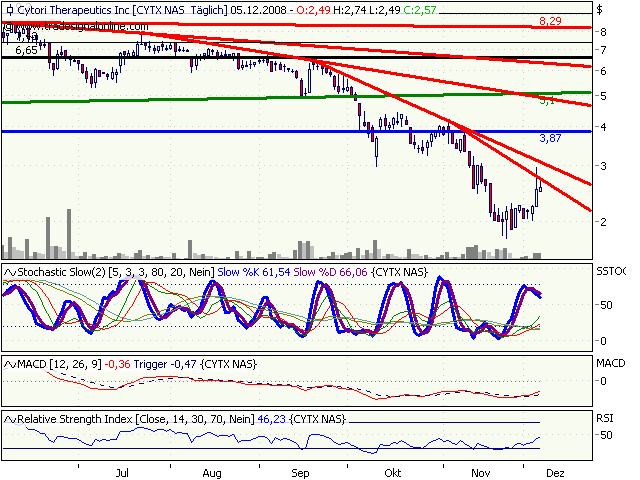Click the Nov month label on time axis
This screenshot has width=640, height=480.
(480, 473)
